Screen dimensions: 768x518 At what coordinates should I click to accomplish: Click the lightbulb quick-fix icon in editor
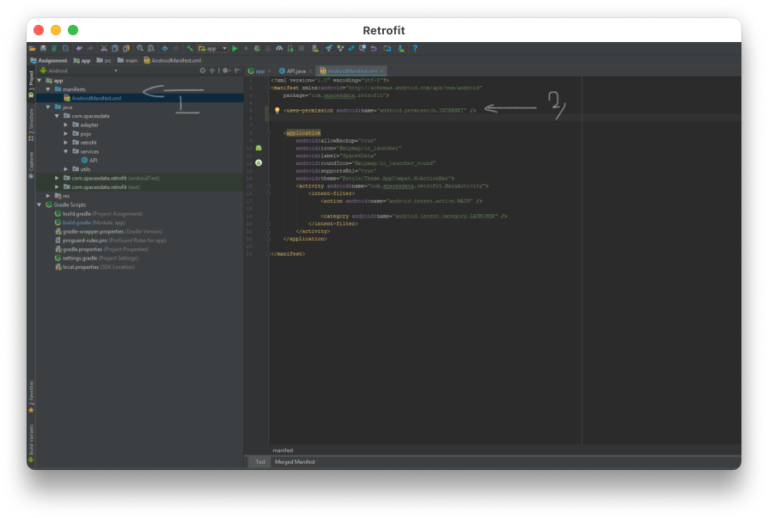pos(277,111)
